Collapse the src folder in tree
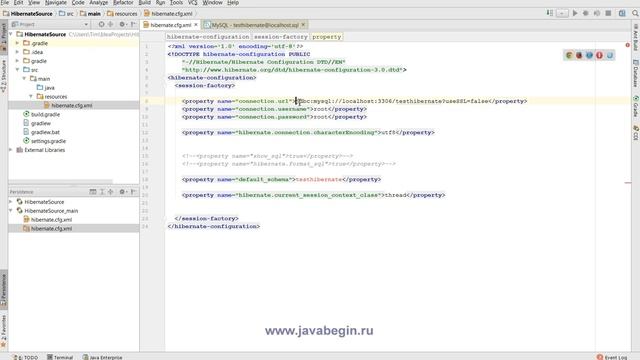This screenshot has height=360, width=640. [x=18, y=70]
